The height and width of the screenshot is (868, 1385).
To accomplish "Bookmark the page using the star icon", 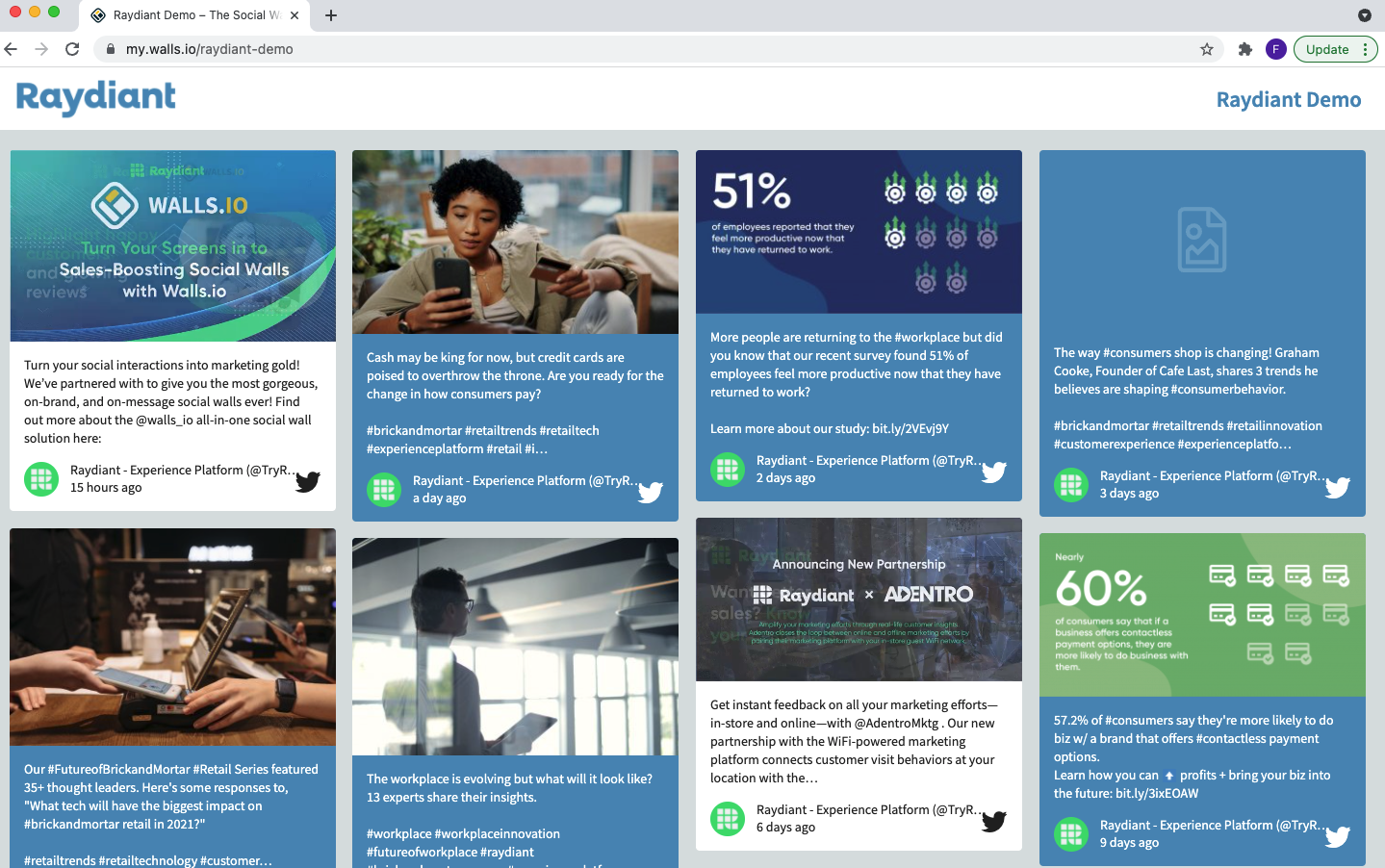I will pos(1206,48).
